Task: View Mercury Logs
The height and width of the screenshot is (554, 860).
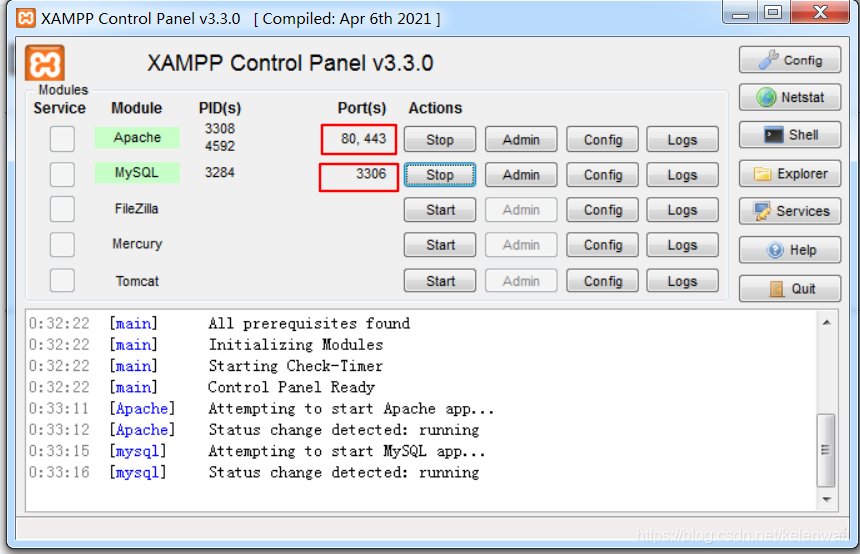Action: click(x=682, y=245)
